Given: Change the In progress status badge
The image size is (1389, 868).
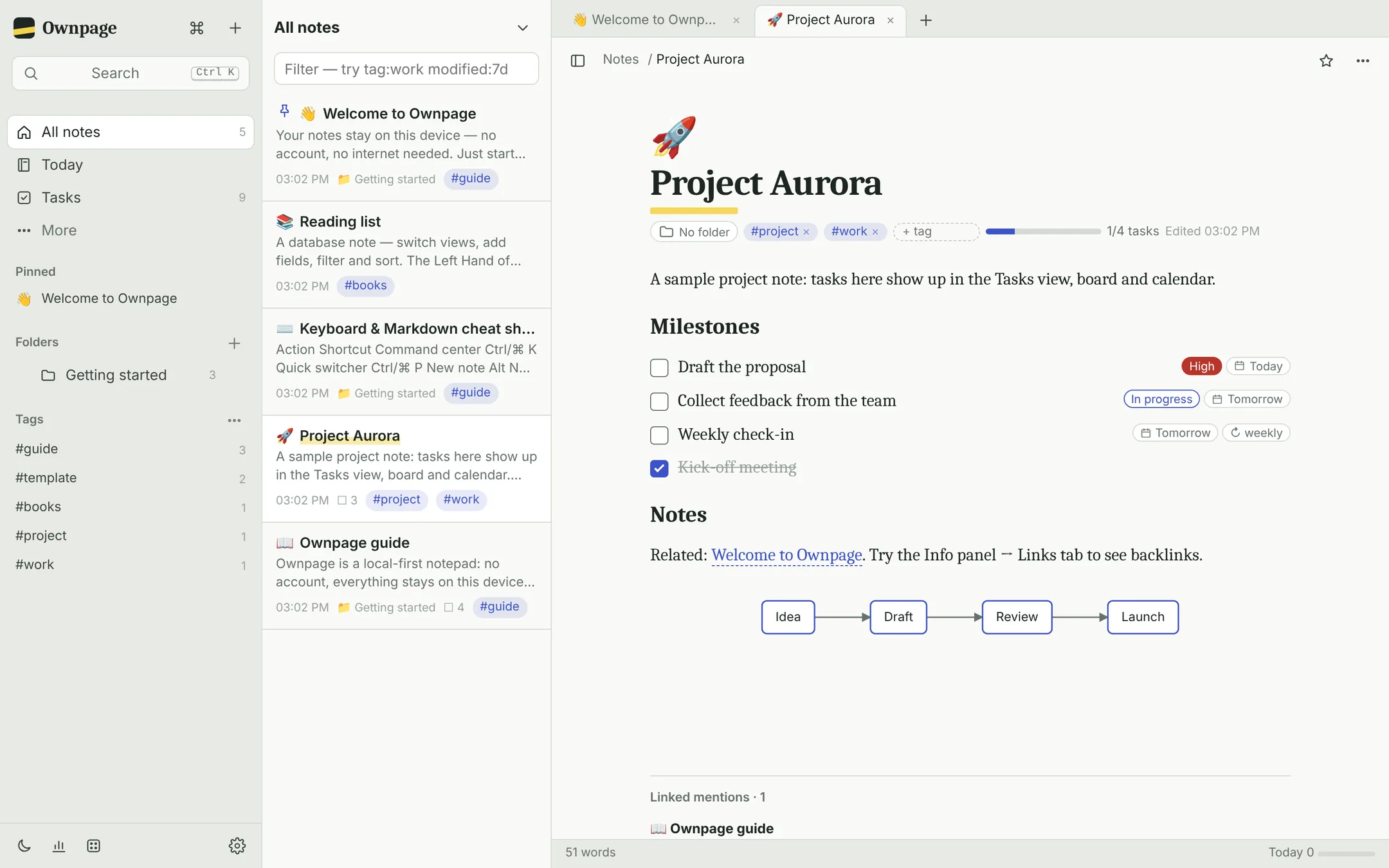Looking at the screenshot, I should [1161, 399].
